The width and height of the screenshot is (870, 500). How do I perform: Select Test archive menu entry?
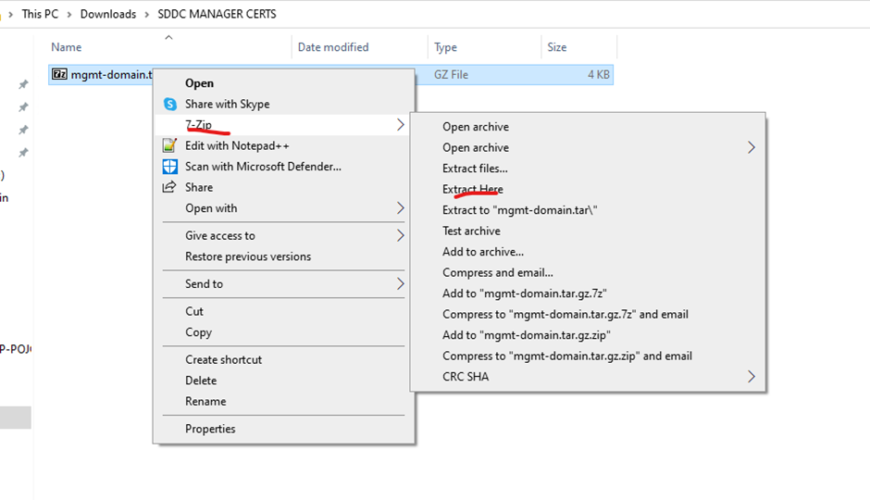click(472, 231)
